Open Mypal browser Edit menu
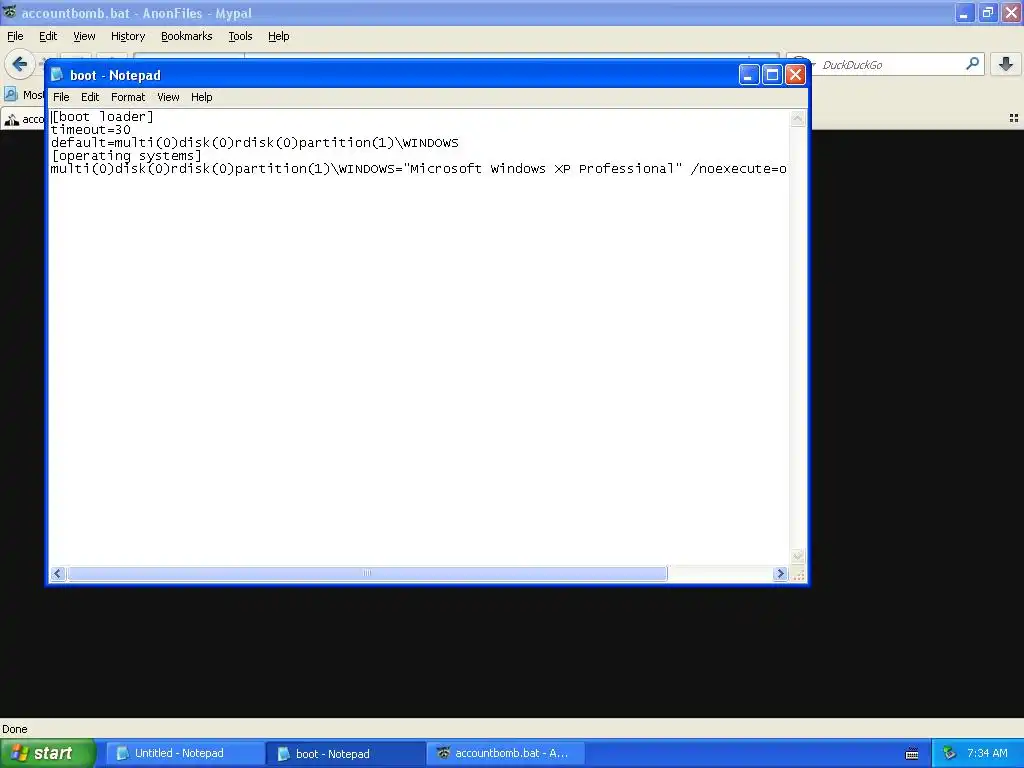Viewport: 1024px width, 768px height. point(48,36)
